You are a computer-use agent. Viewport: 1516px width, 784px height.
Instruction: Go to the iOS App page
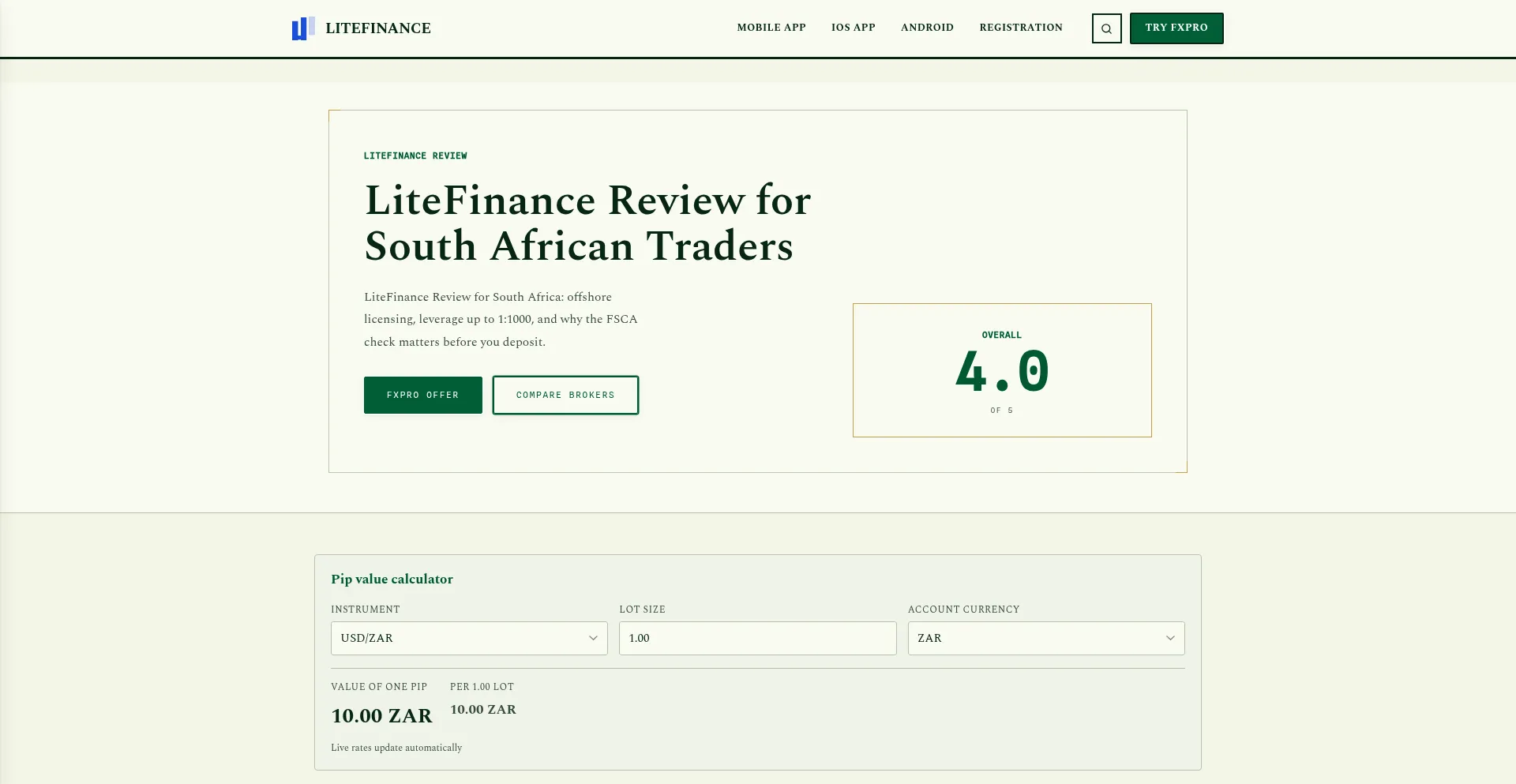[853, 28]
